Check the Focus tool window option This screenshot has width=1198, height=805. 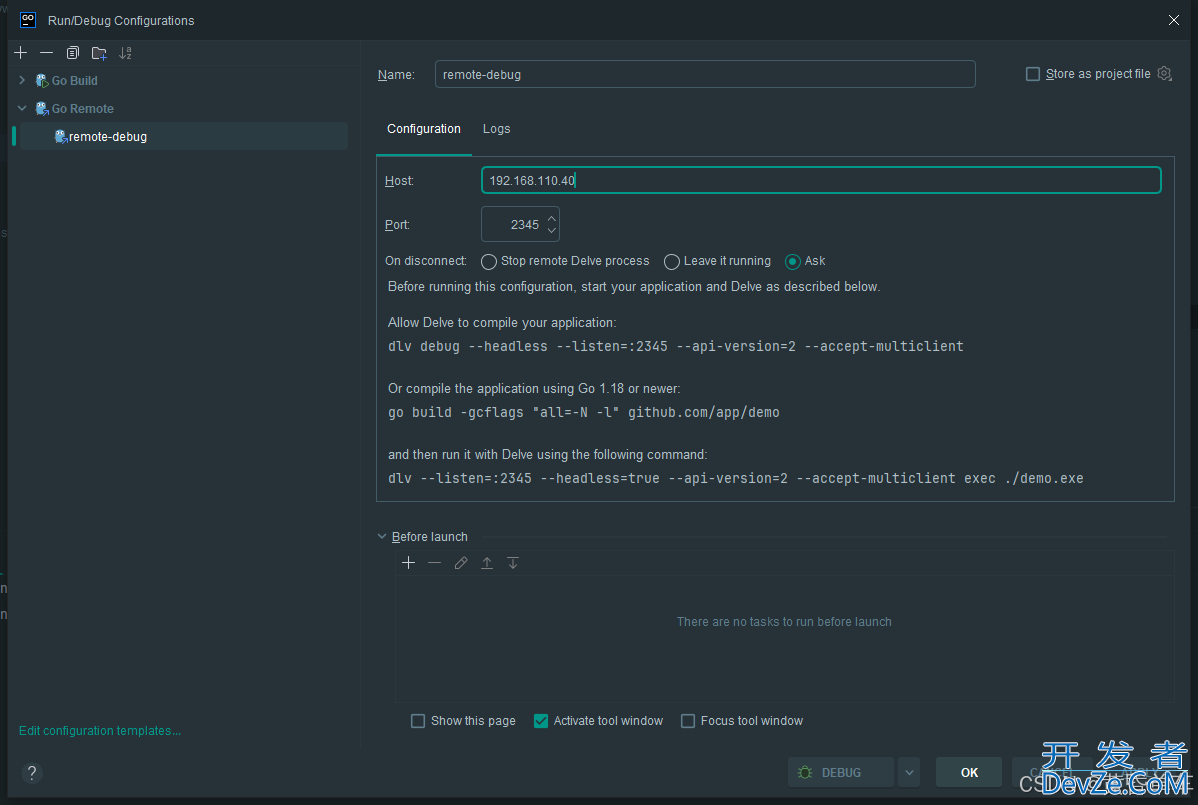[x=688, y=721]
